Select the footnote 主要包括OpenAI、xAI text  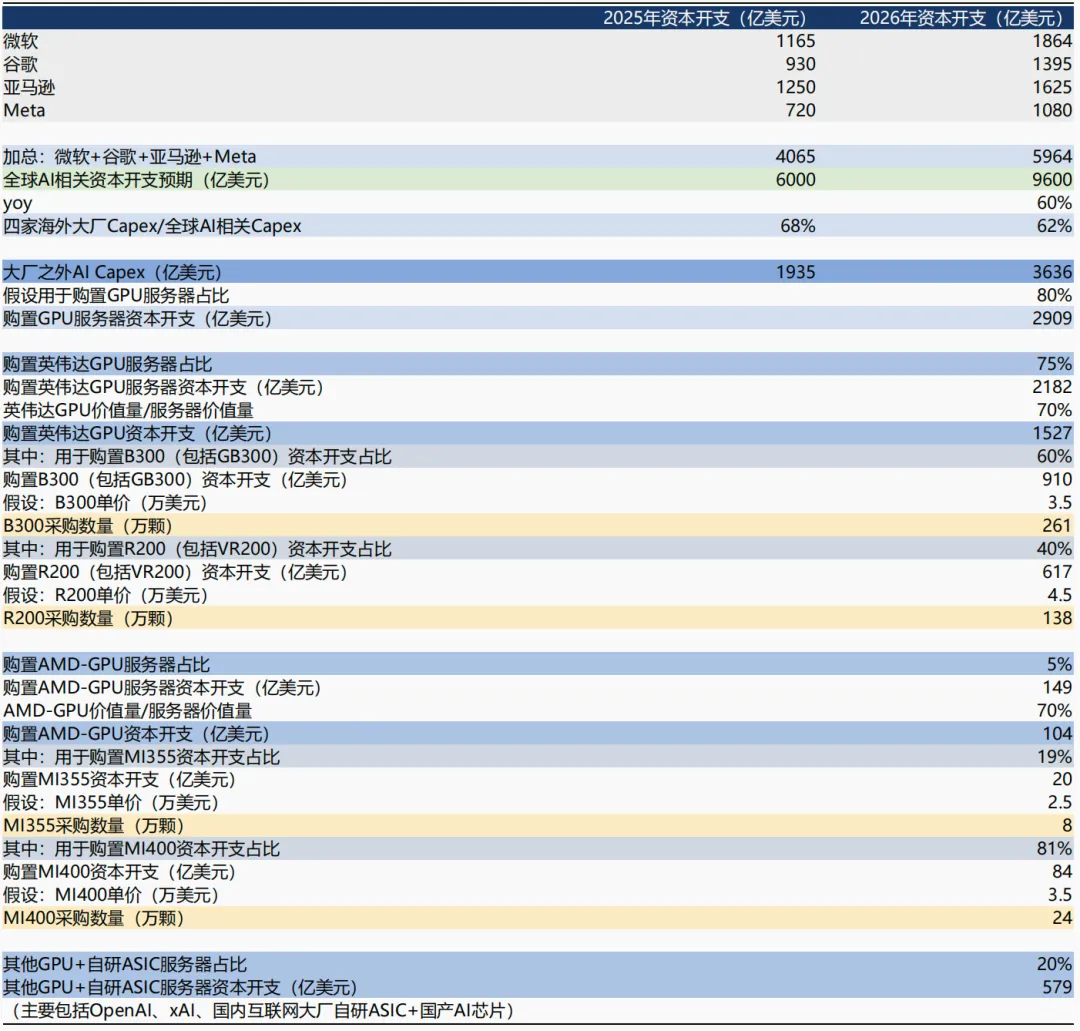click(x=260, y=1011)
